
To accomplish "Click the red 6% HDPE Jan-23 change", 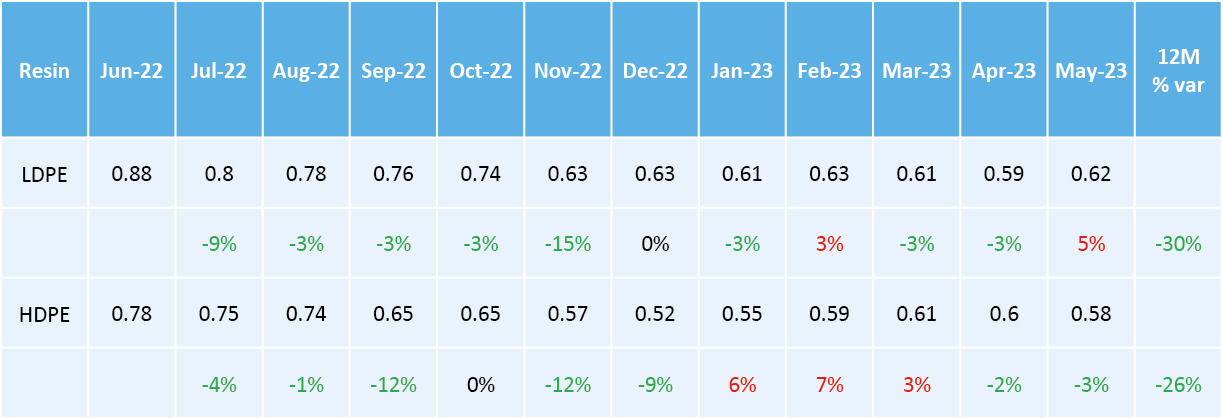I will (x=742, y=384).
